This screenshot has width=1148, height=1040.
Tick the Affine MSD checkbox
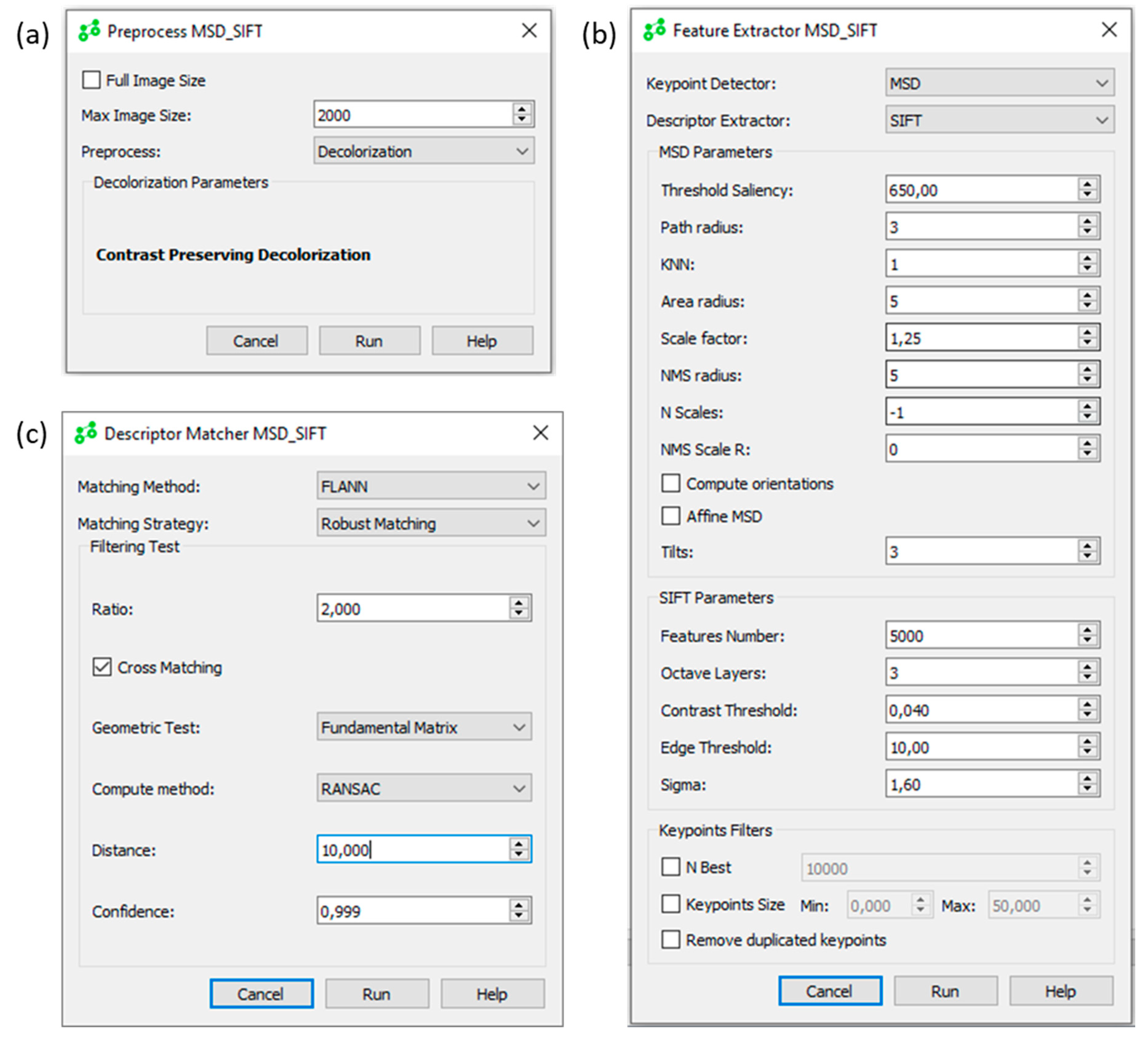point(670,516)
